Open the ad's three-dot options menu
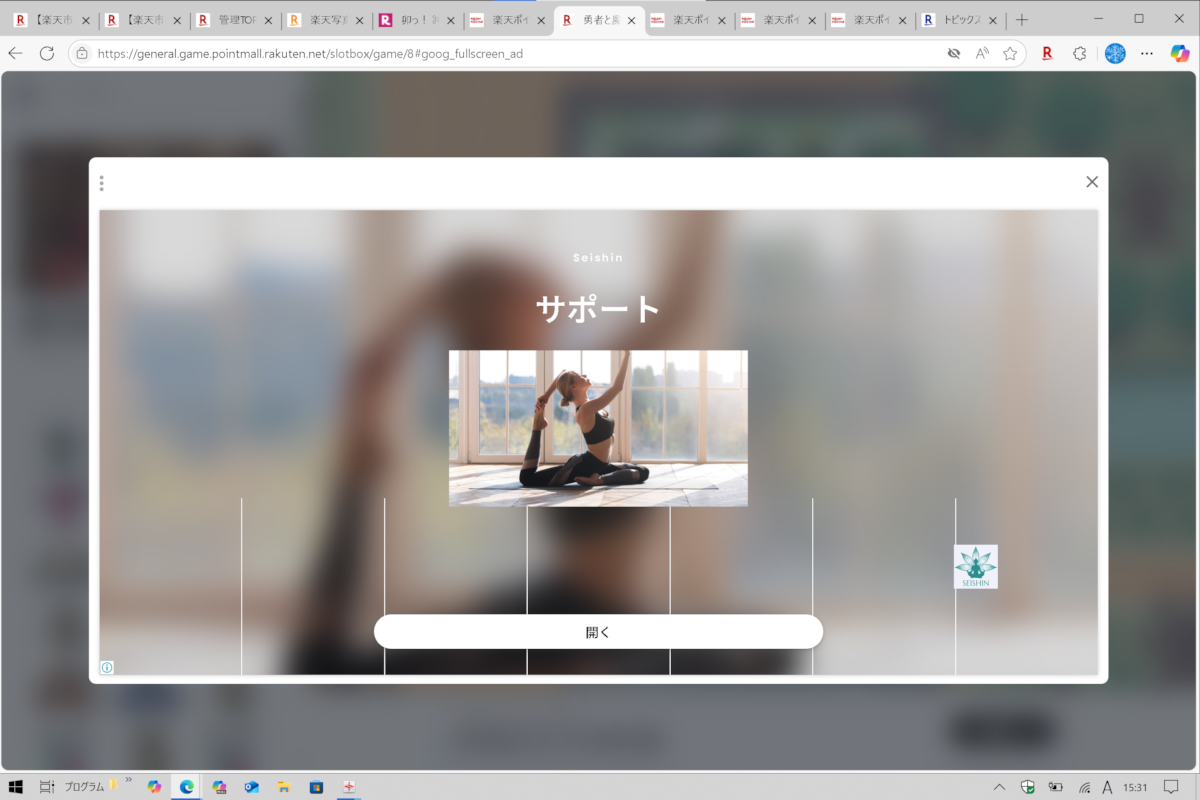The height and width of the screenshot is (800, 1200). pos(101,183)
